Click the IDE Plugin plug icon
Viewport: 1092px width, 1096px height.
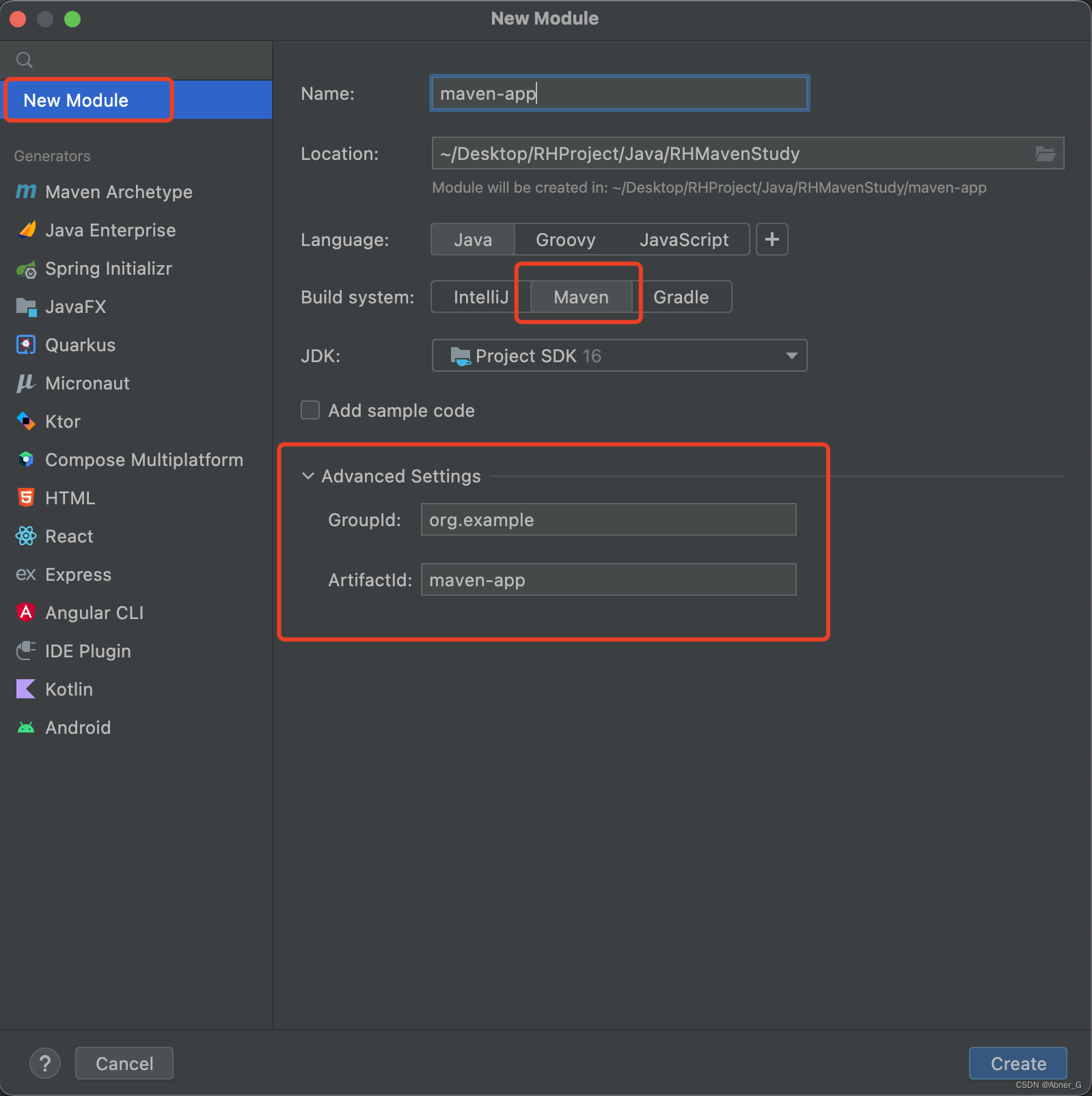26,650
